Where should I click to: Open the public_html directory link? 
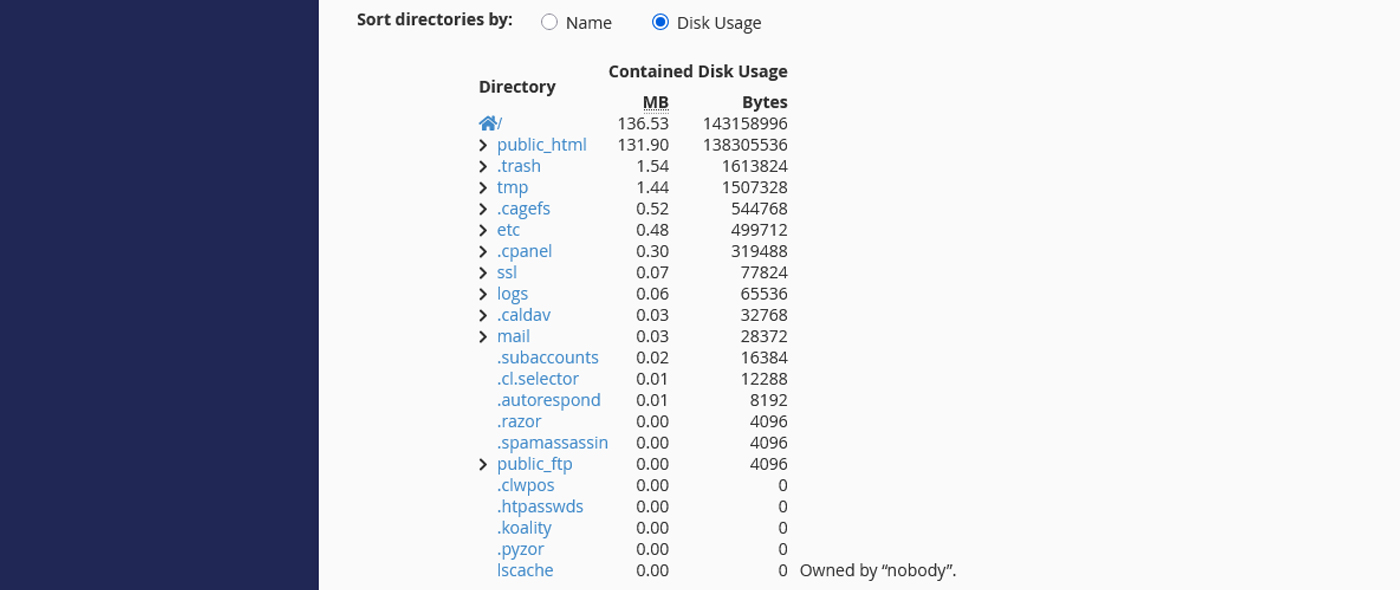click(x=541, y=145)
